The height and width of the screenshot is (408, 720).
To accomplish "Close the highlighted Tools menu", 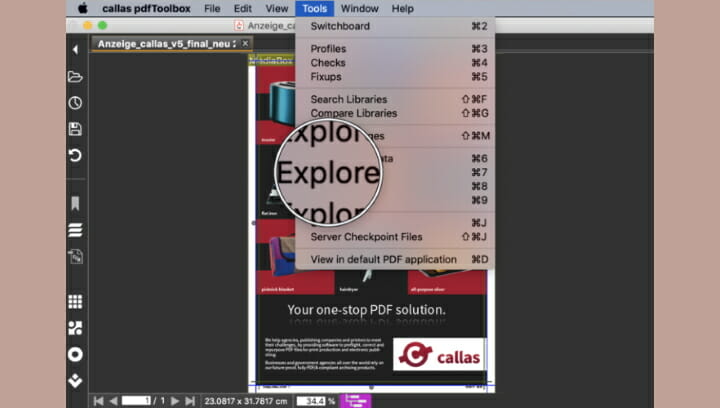I will coord(315,8).
